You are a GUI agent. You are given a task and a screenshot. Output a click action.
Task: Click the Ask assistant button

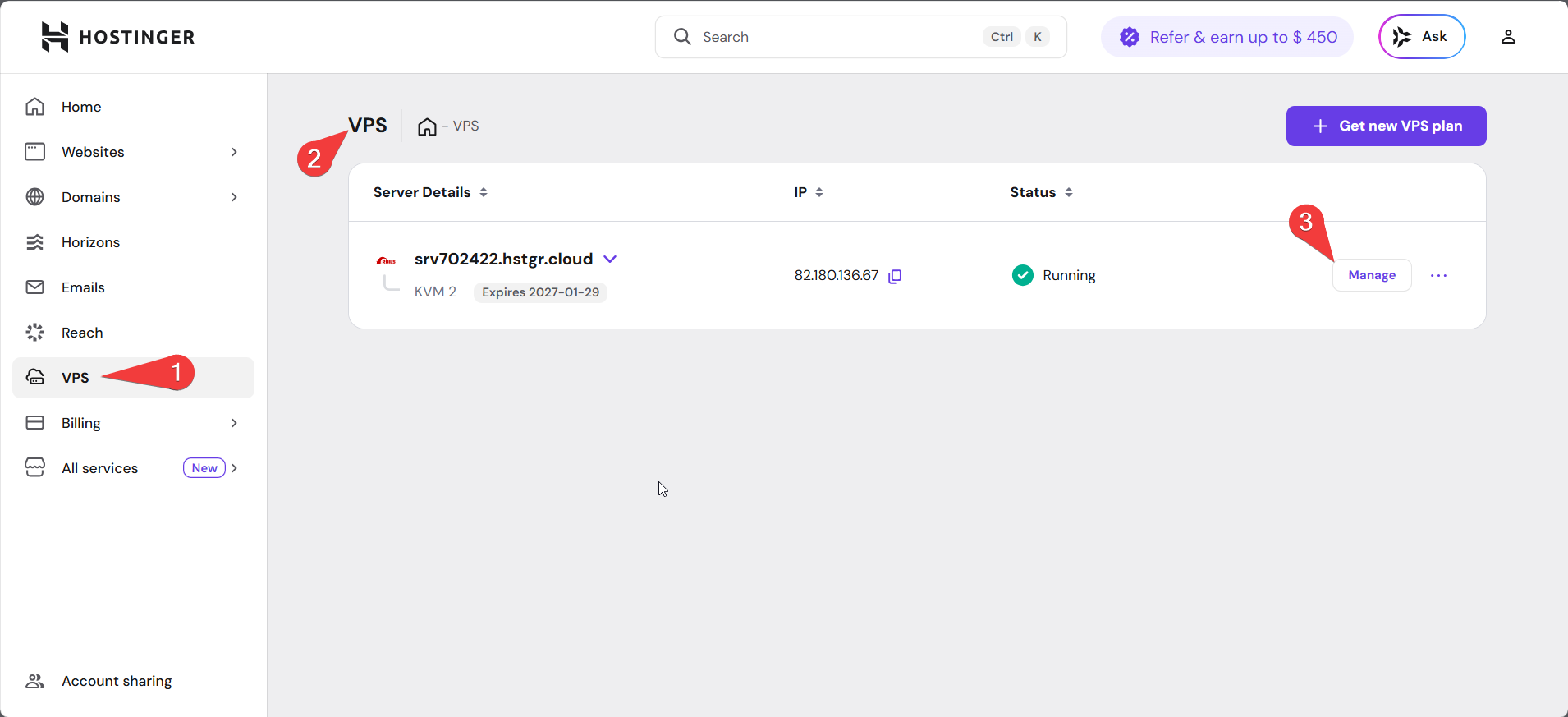[x=1422, y=37]
